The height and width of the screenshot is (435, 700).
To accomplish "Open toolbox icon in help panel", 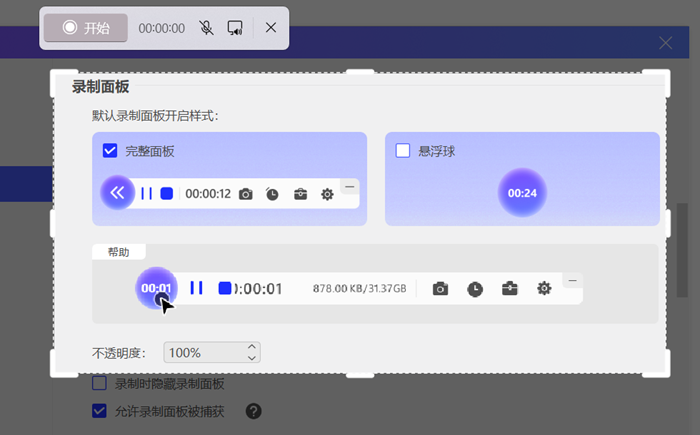I will pos(509,289).
